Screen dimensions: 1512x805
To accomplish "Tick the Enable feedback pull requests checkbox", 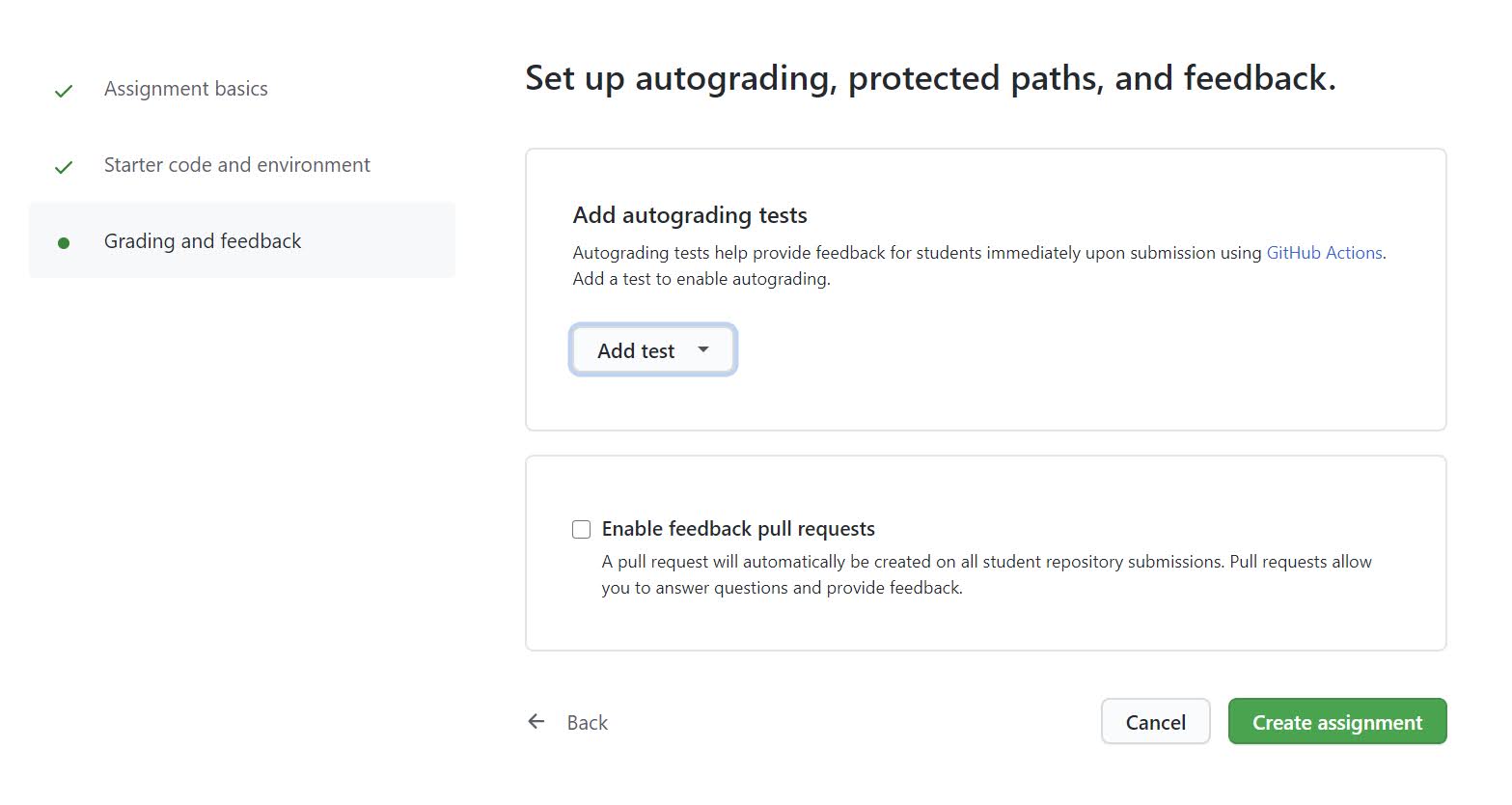I will [x=581, y=529].
